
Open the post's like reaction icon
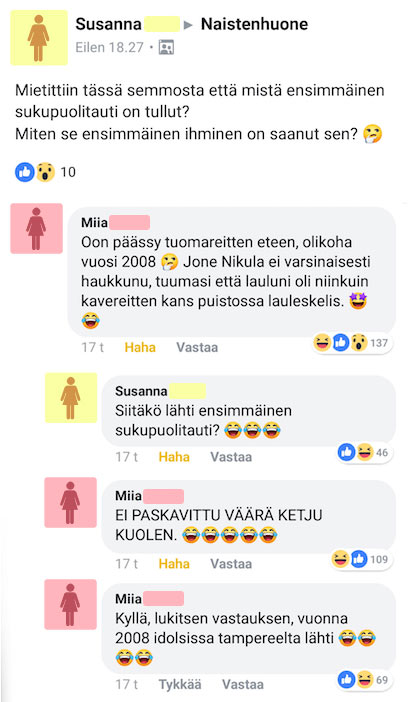(x=24, y=172)
